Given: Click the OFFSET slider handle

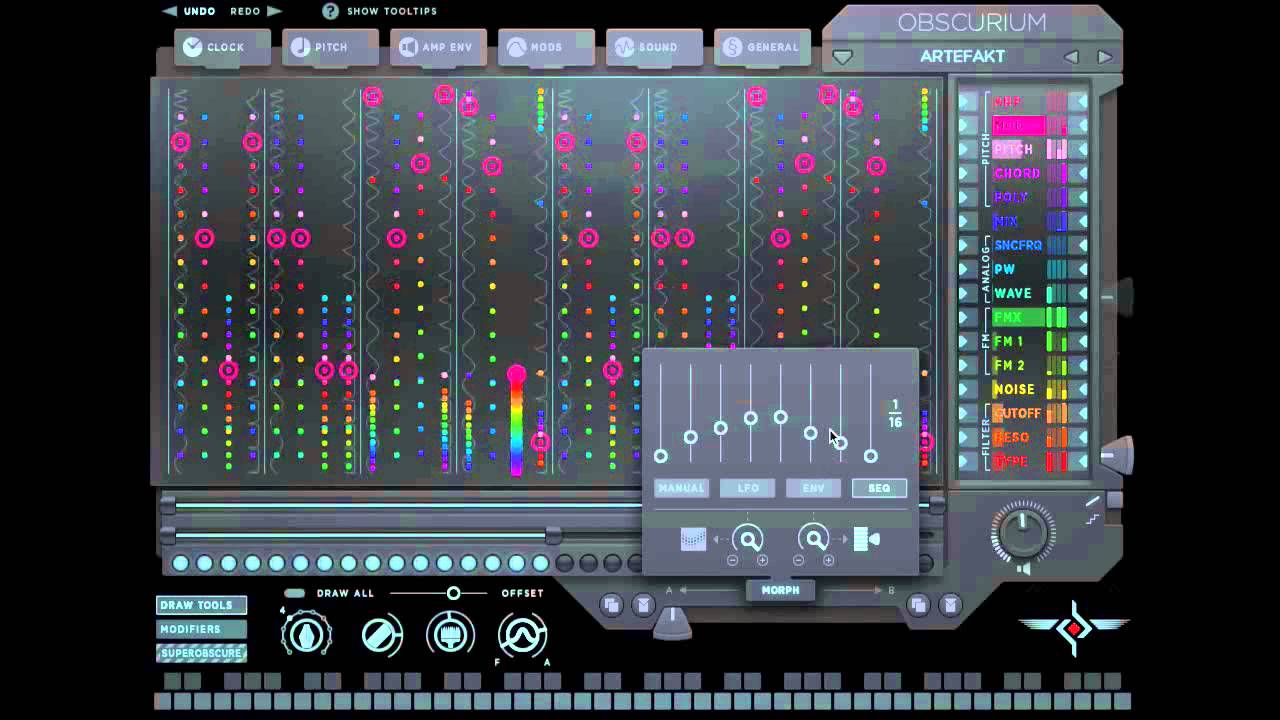Looking at the screenshot, I should pyautogui.click(x=453, y=593).
